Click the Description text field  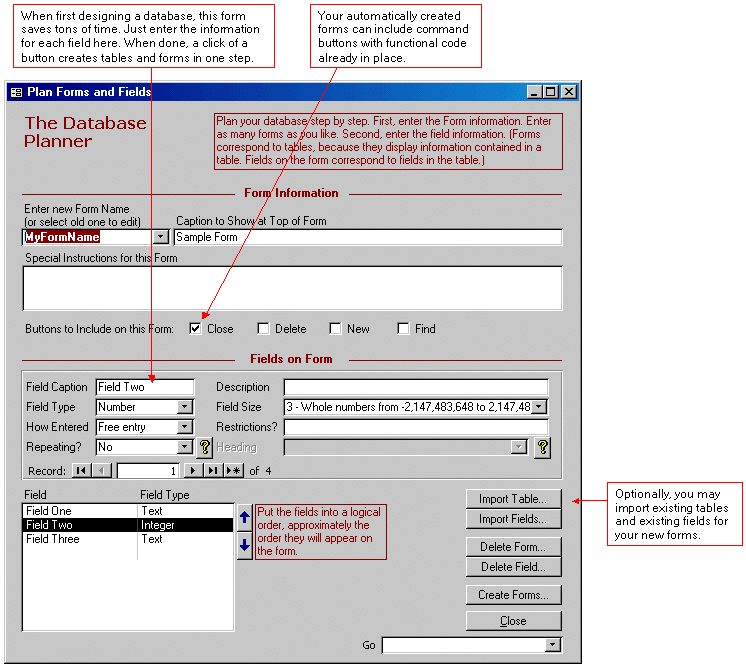click(416, 387)
